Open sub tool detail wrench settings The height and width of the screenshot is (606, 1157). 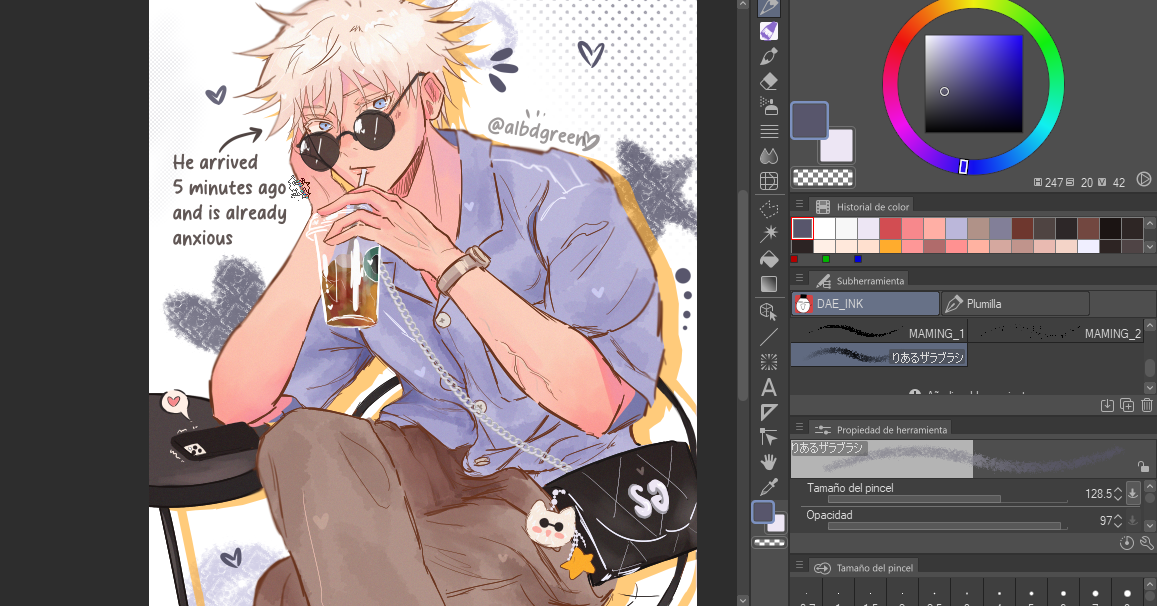click(x=1147, y=543)
